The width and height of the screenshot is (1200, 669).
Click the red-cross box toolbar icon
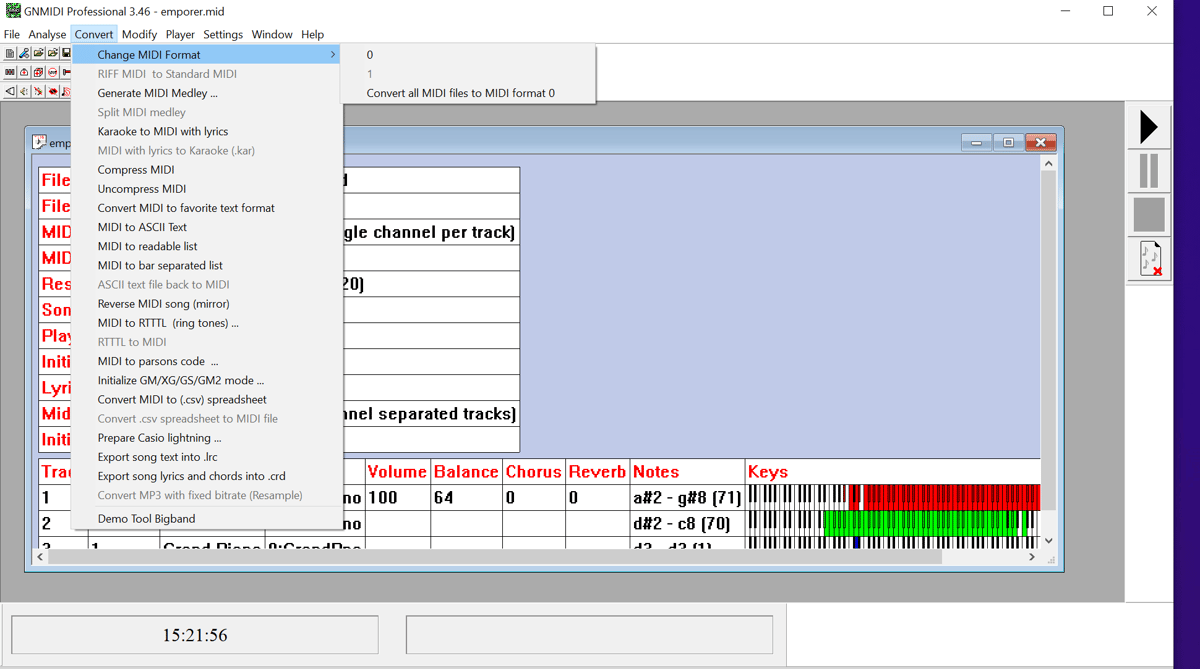(x=38, y=72)
